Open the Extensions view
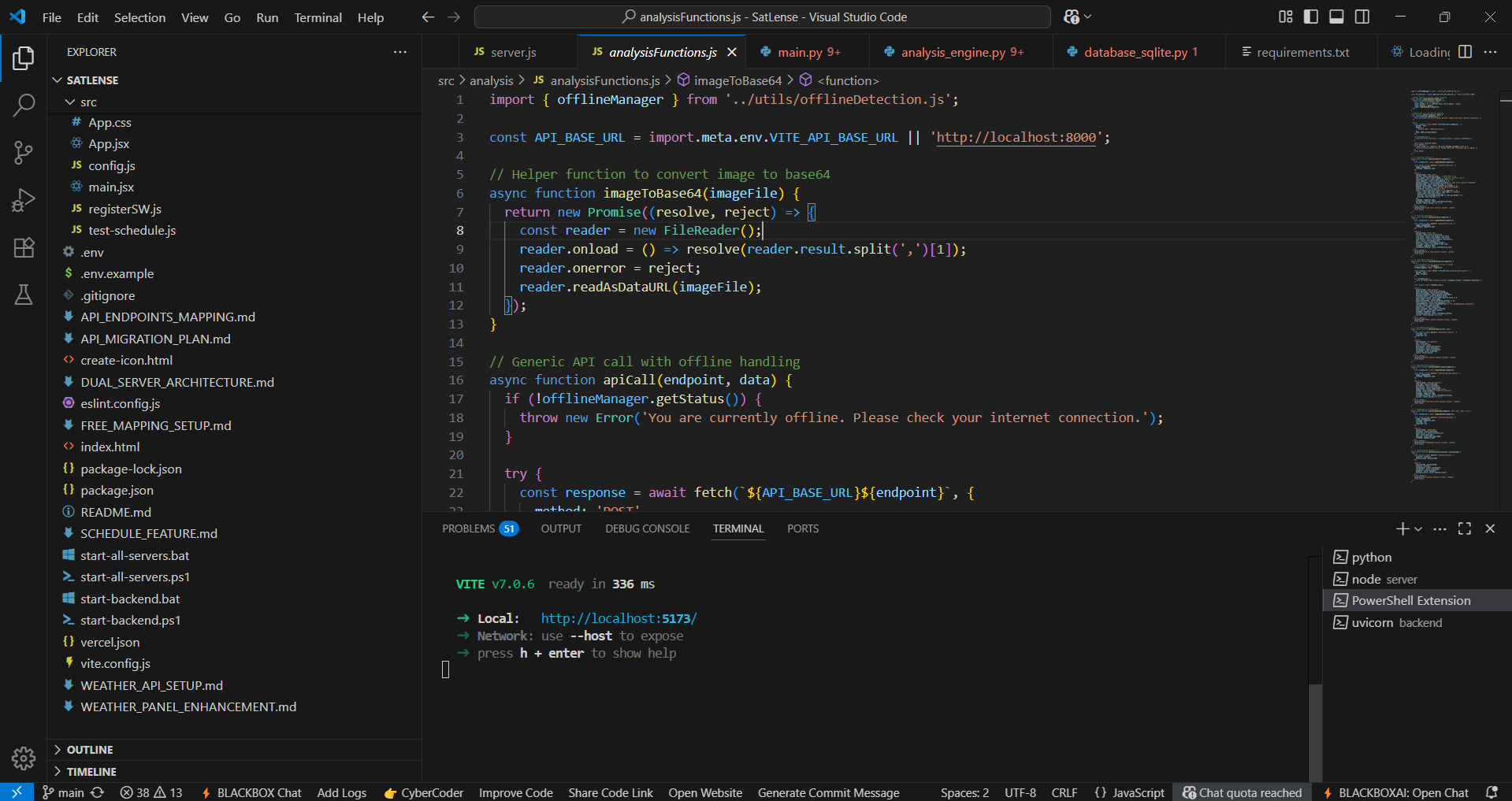Image resolution: width=1512 pixels, height=801 pixels. 24,247
